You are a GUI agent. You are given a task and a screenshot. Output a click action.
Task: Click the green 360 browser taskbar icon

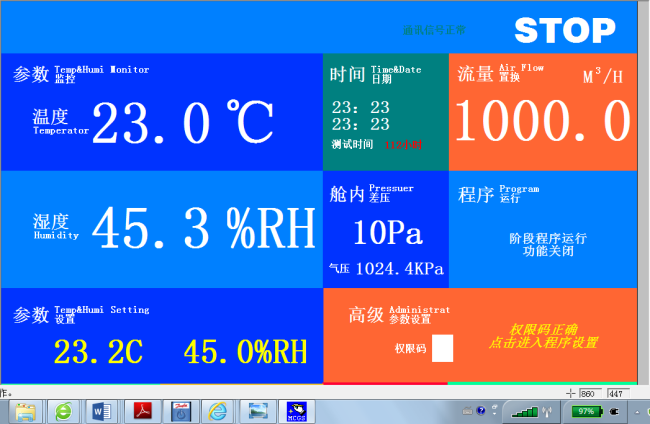pyautogui.click(x=64, y=410)
